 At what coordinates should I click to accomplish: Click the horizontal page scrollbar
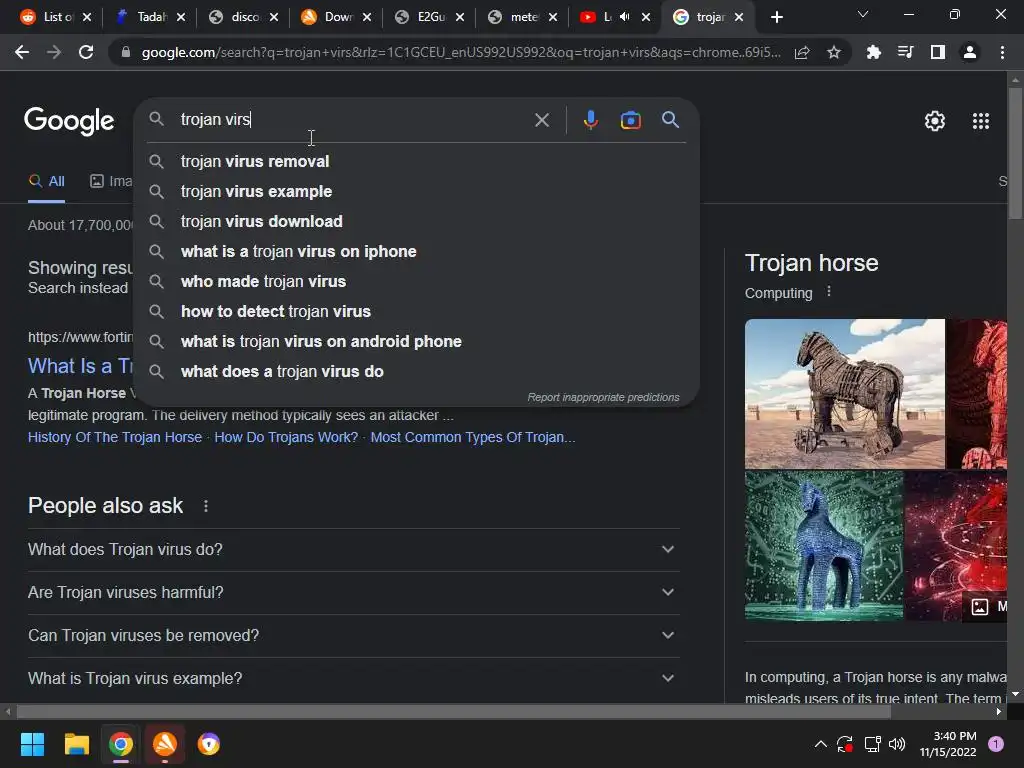coord(453,712)
